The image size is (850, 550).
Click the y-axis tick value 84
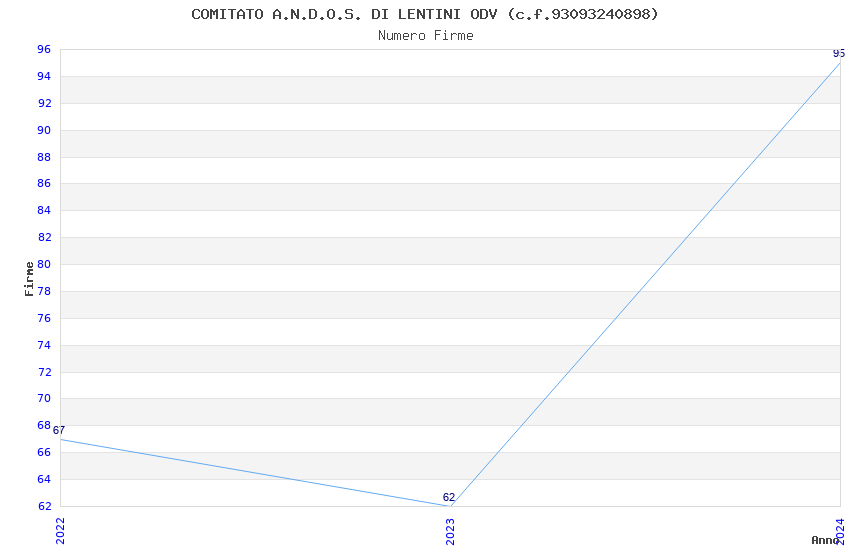click(x=44, y=210)
